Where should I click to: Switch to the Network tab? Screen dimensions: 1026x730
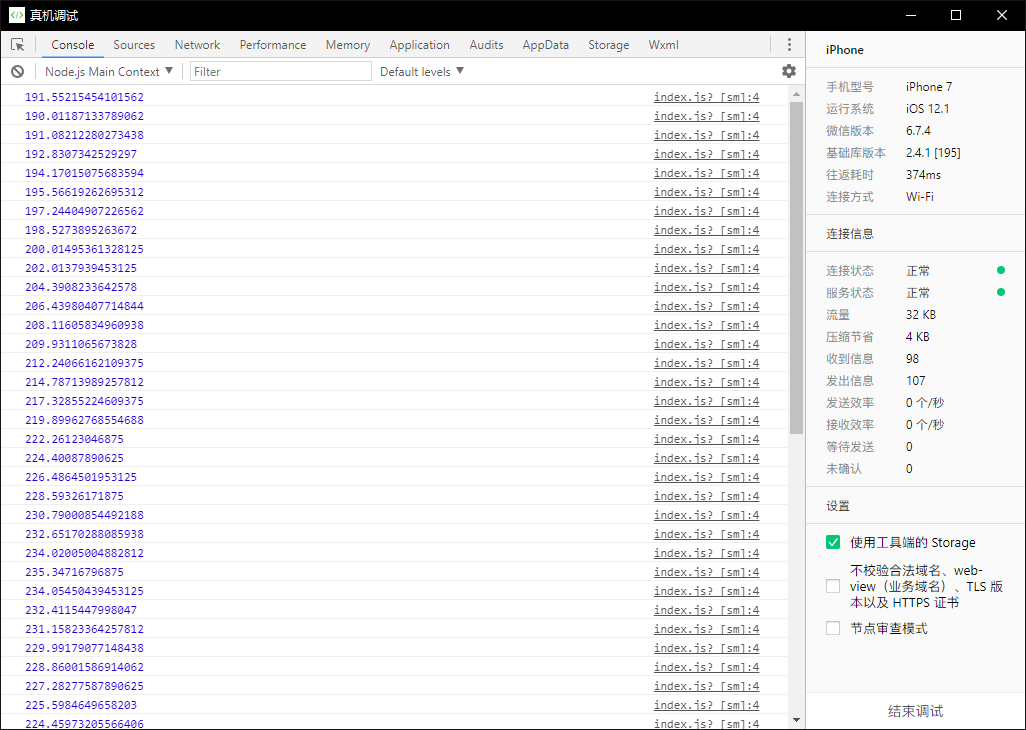(197, 45)
